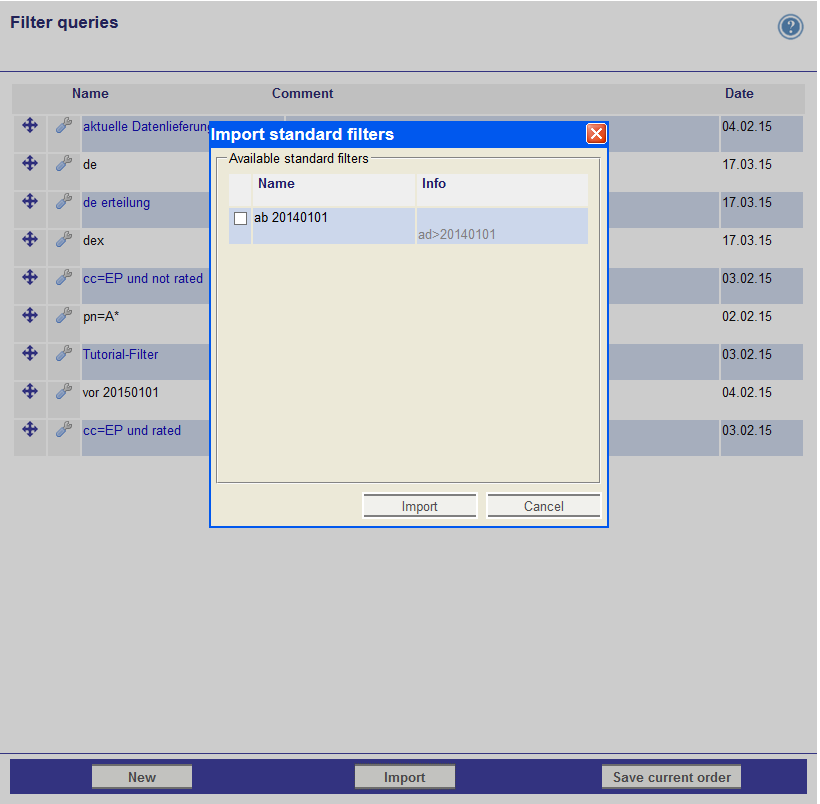This screenshot has height=804, width=820.
Task: Click date 02.02.15 of pn=A* row
Action: pyautogui.click(x=747, y=316)
